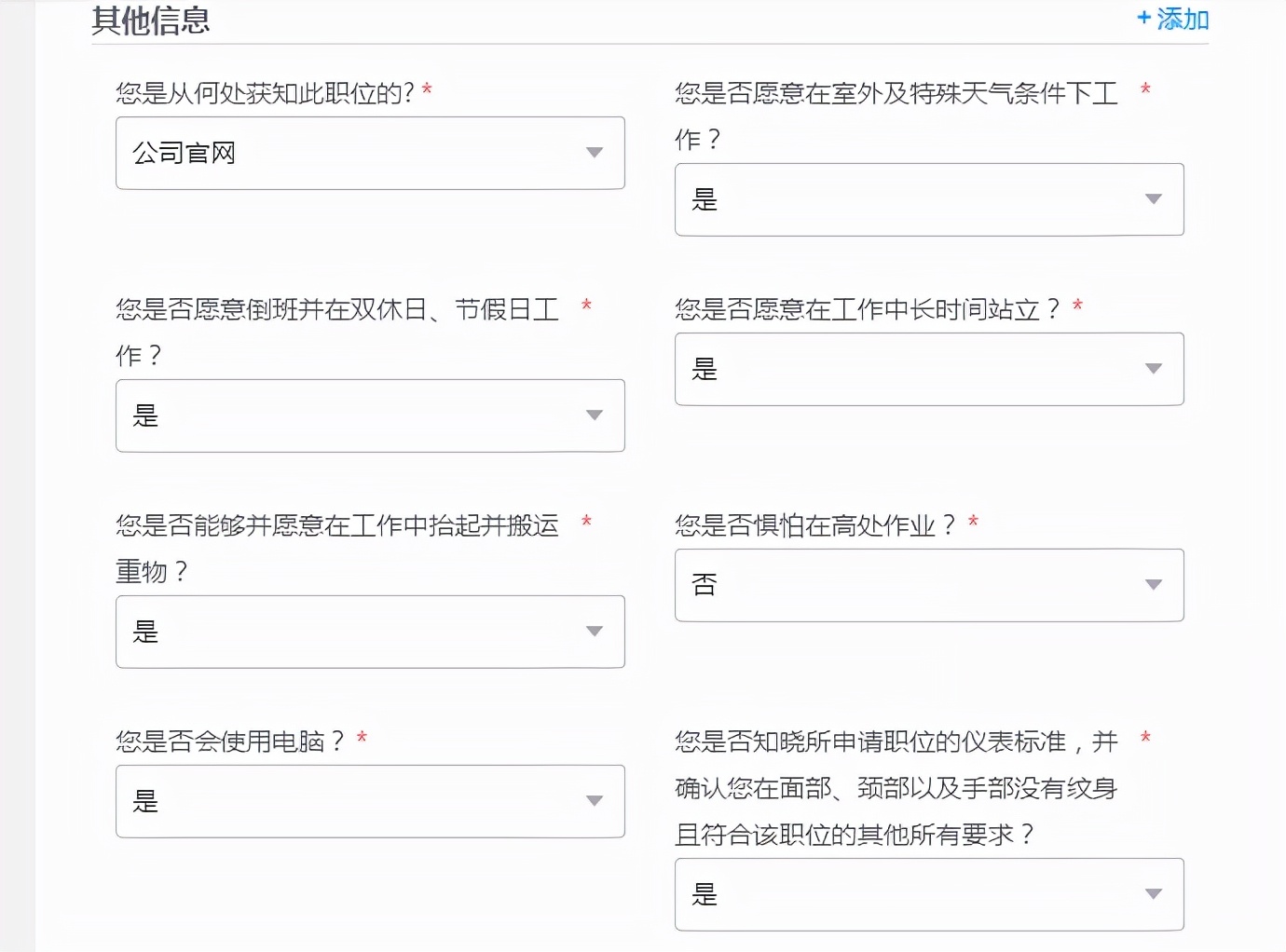This screenshot has height=952, width=1286.
Task: Open the dropdown for the holiday shift work question
Action: (370, 415)
